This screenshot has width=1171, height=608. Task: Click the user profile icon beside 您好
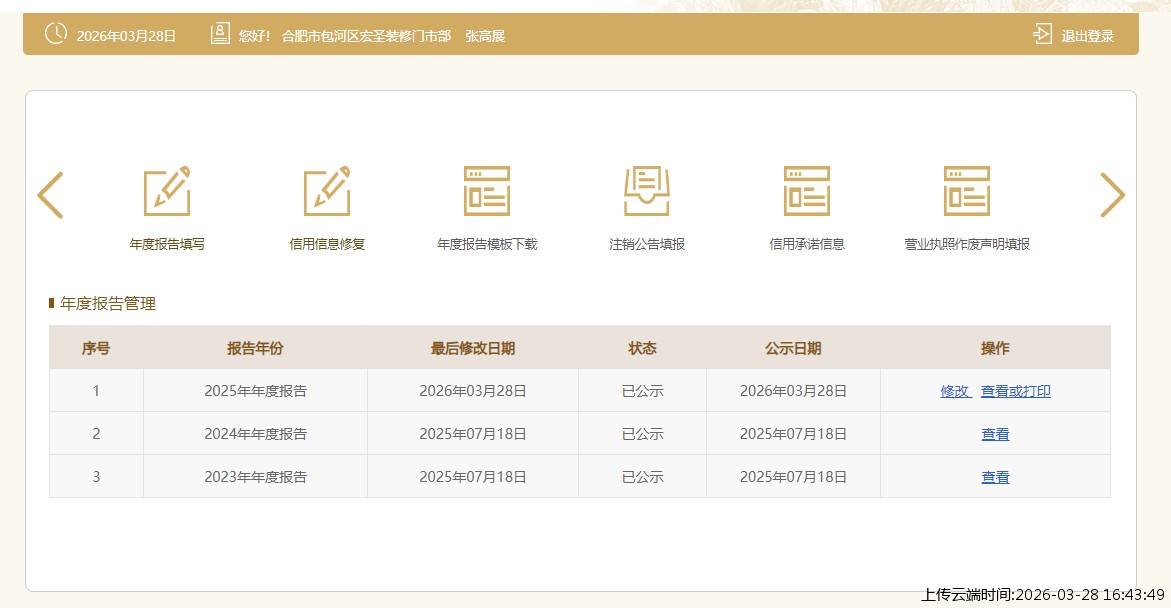click(220, 34)
